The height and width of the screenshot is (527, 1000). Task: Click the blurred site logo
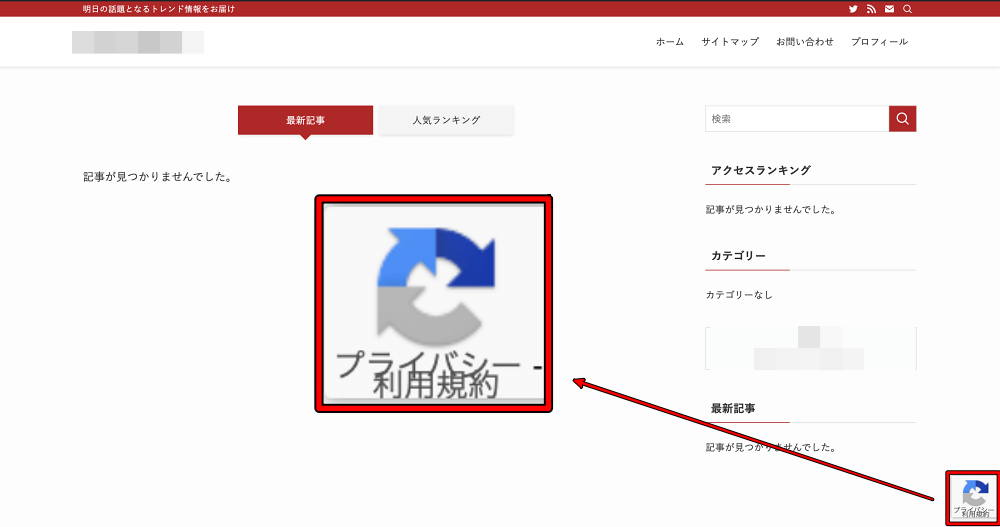coord(138,42)
